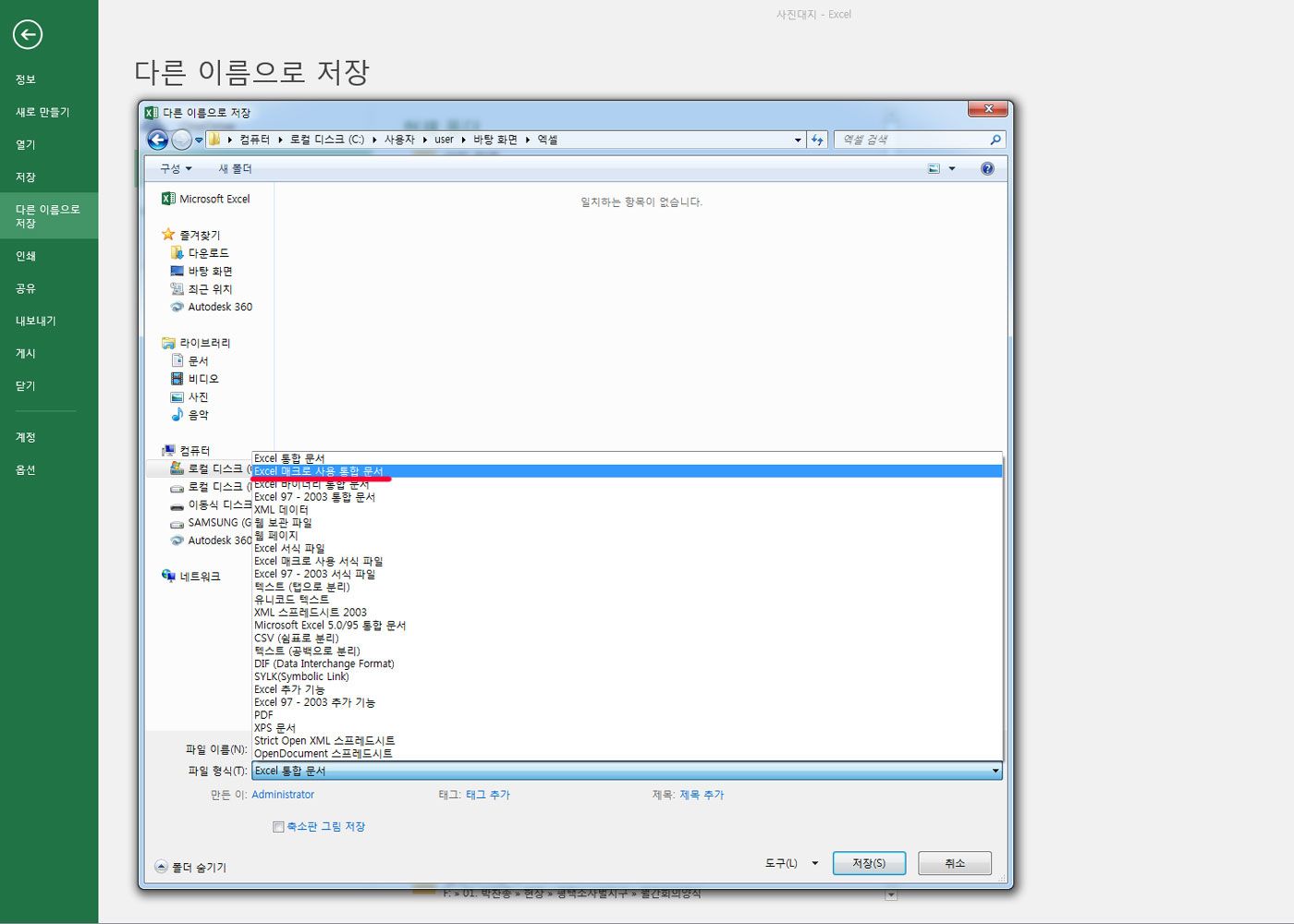Open the 사진 library

tap(190, 397)
